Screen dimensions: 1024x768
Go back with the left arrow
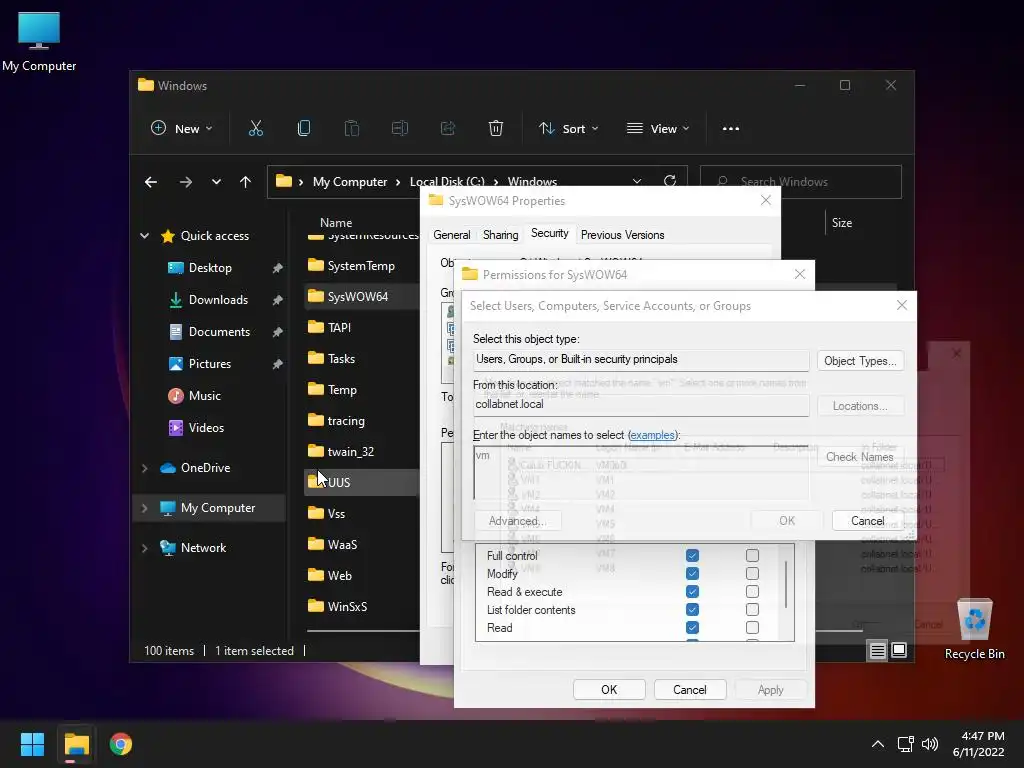151,182
